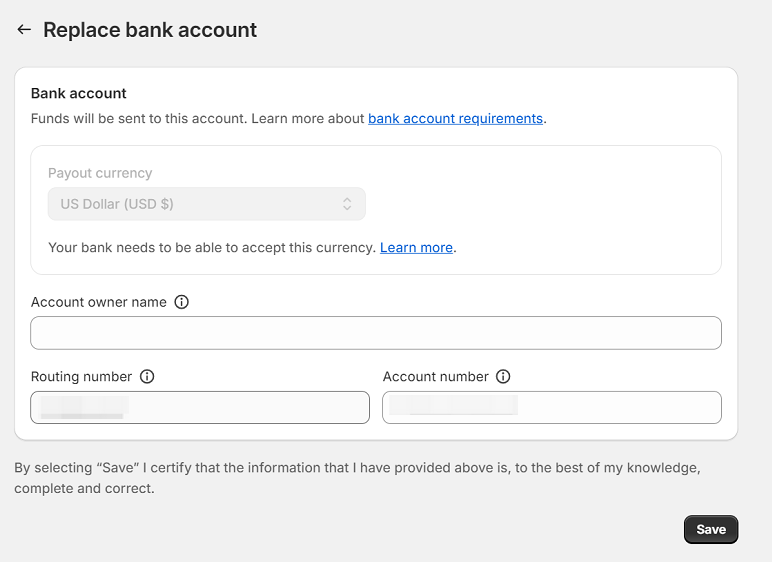This screenshot has width=772, height=562.
Task: Click the Bank account card title
Action: [x=79, y=93]
